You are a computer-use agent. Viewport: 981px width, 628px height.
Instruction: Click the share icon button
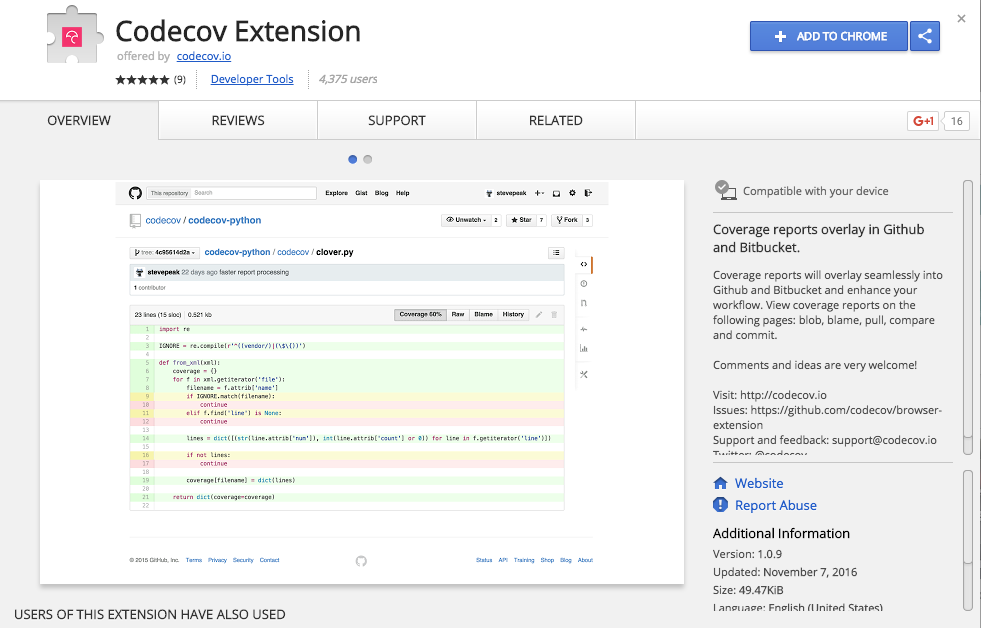(x=925, y=36)
